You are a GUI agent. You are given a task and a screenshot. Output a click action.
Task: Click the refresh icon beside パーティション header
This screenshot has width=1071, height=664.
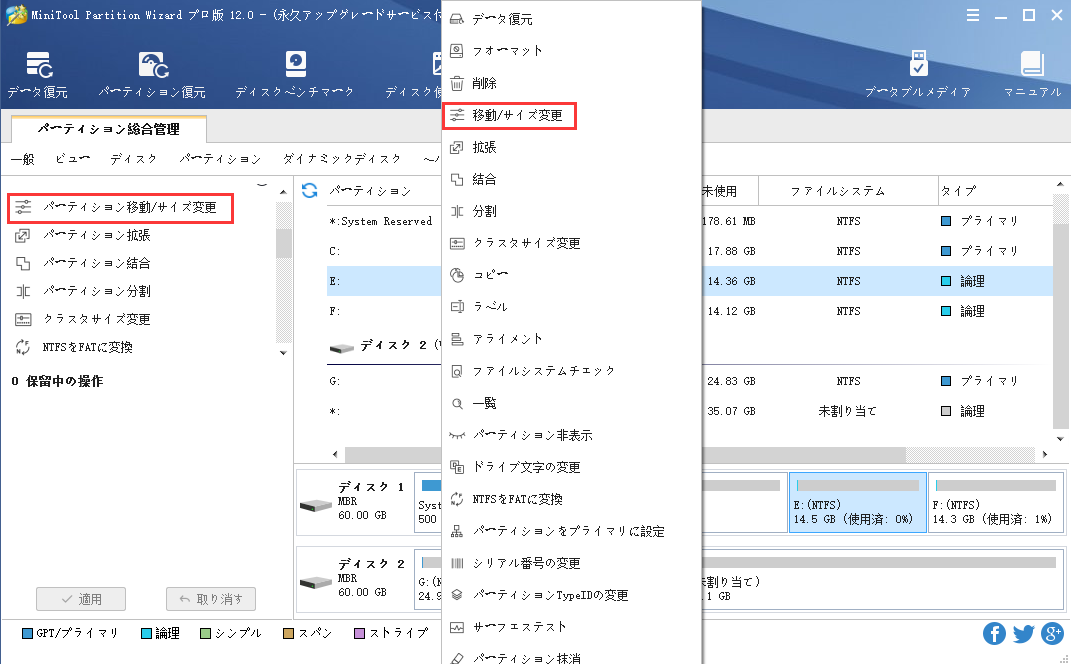click(310, 190)
